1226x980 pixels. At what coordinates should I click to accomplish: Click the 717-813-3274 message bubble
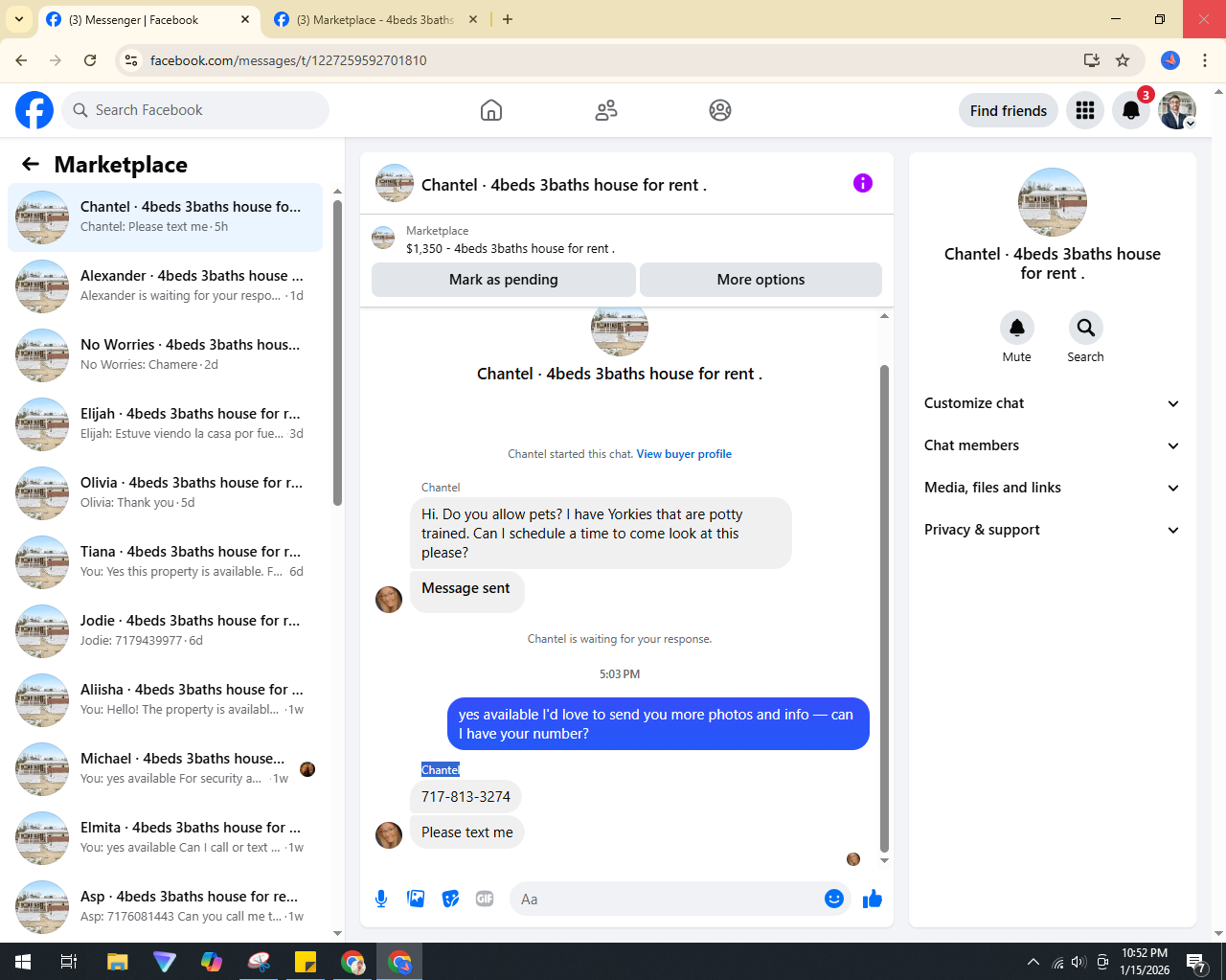[x=465, y=797]
